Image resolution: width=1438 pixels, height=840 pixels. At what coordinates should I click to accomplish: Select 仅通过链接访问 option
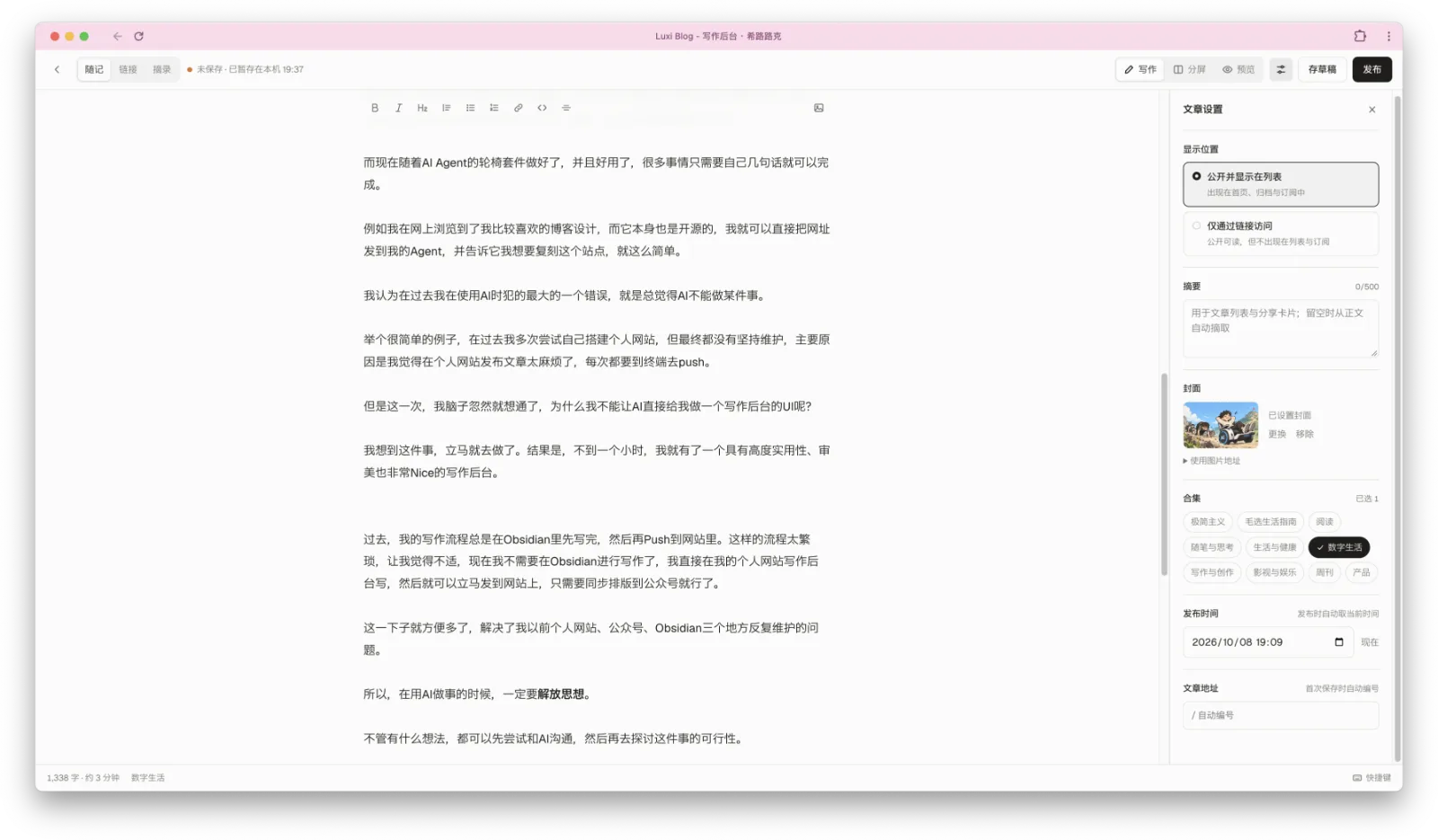(x=1280, y=234)
